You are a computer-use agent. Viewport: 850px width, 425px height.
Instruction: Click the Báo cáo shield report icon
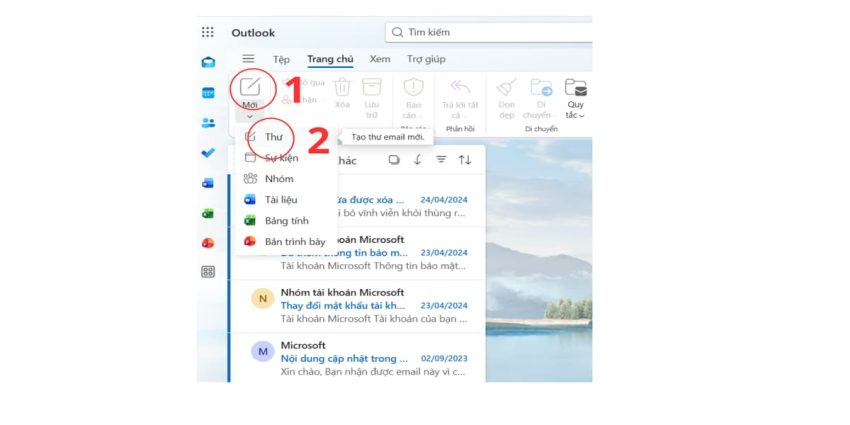414,87
